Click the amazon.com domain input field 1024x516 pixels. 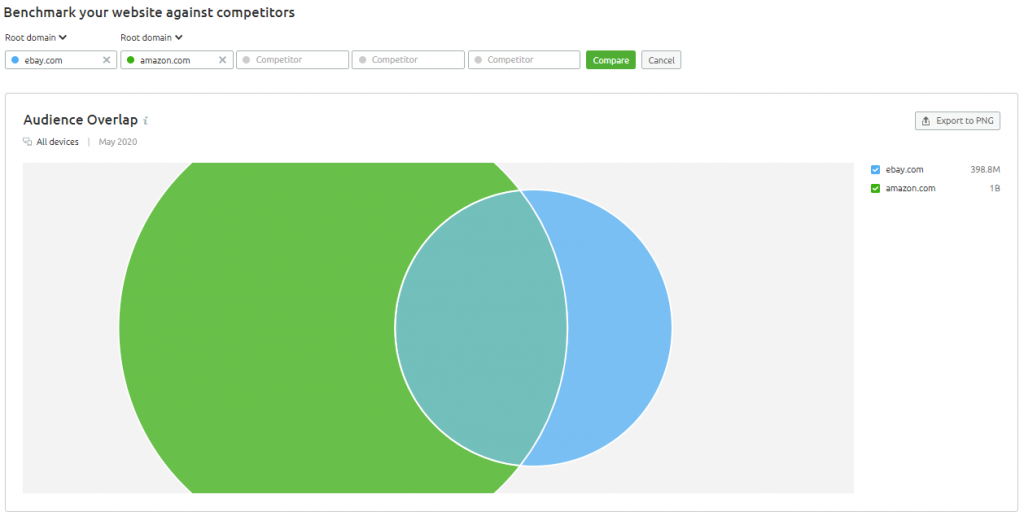click(x=177, y=60)
